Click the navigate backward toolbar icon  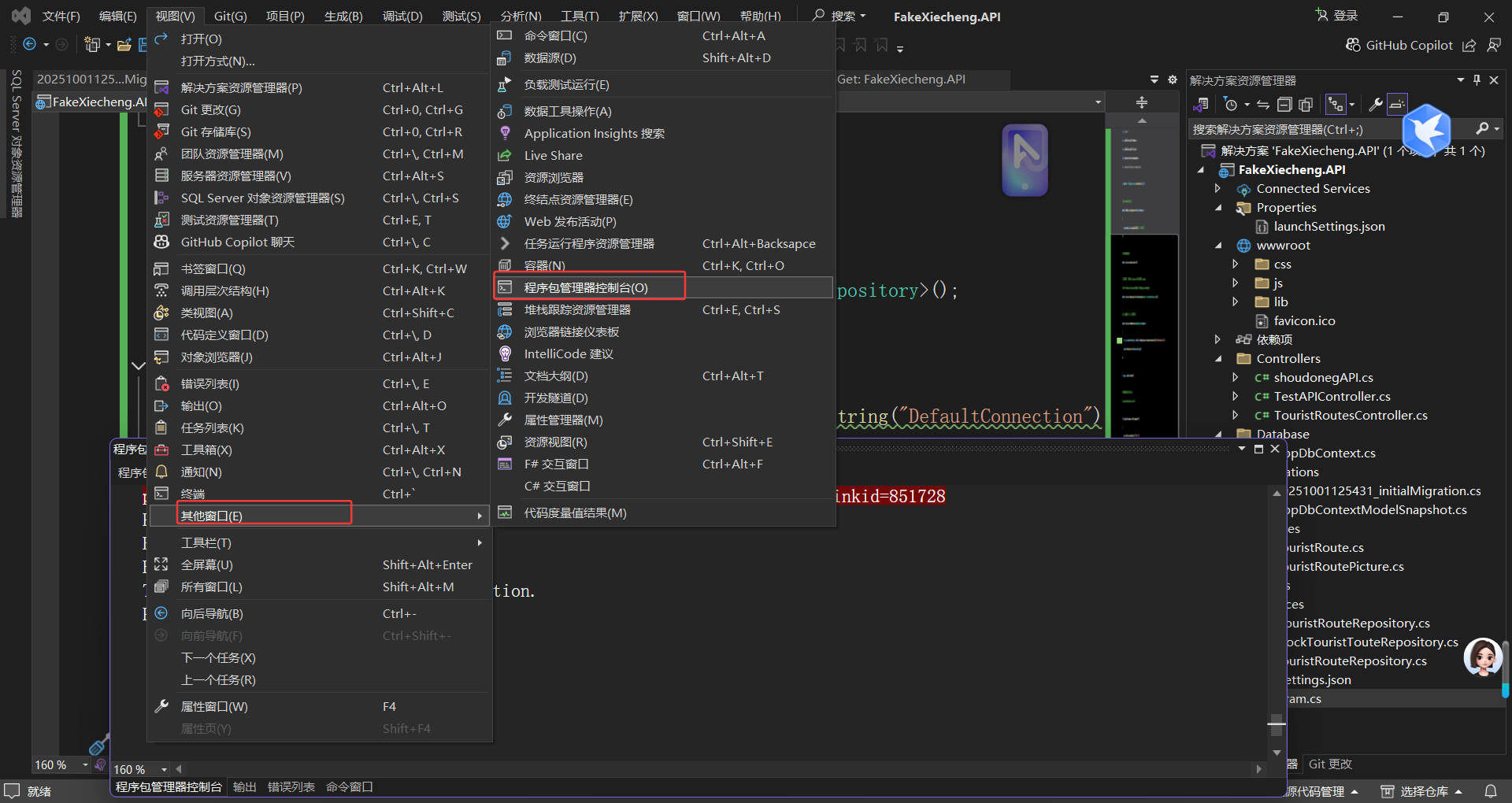(x=30, y=44)
